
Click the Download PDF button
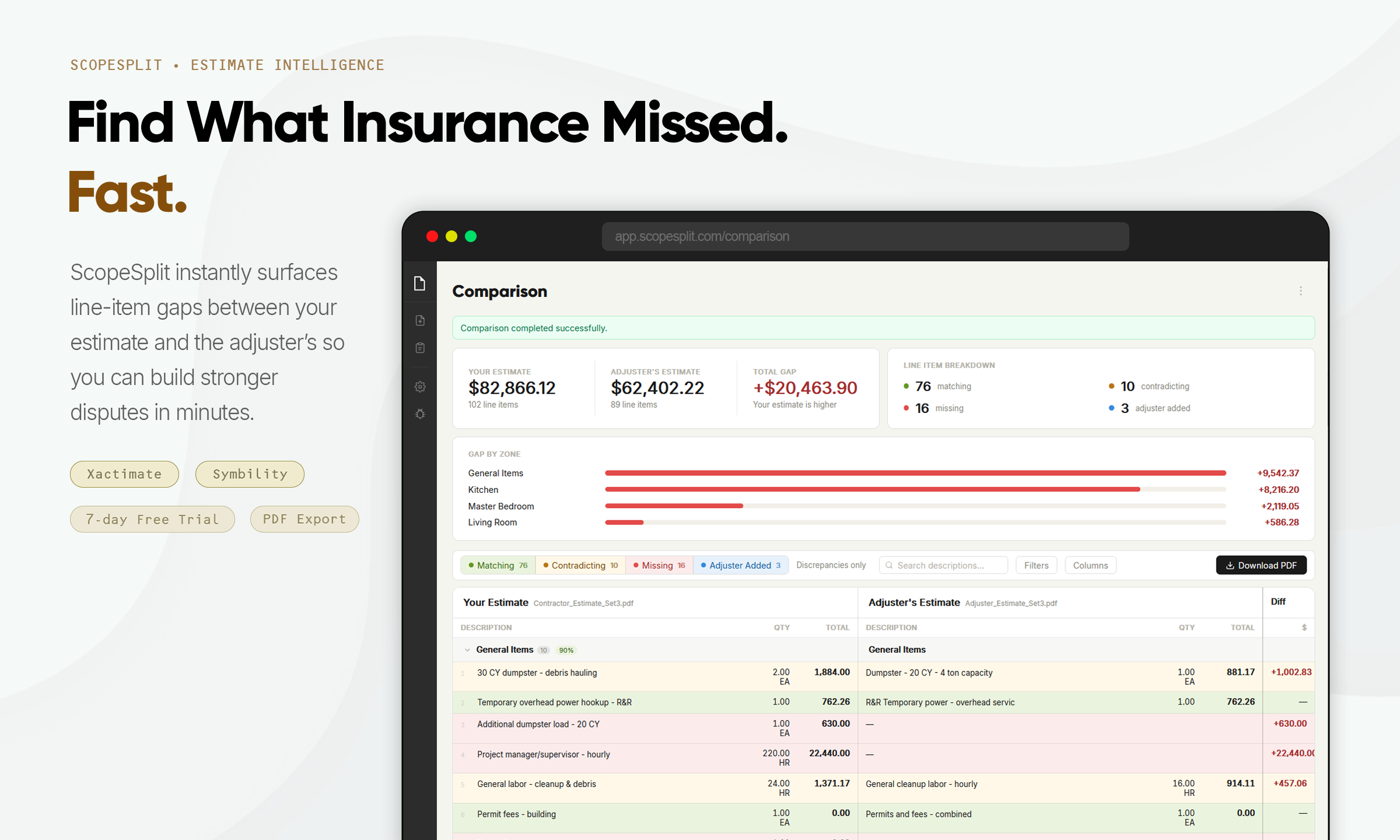point(1261,565)
